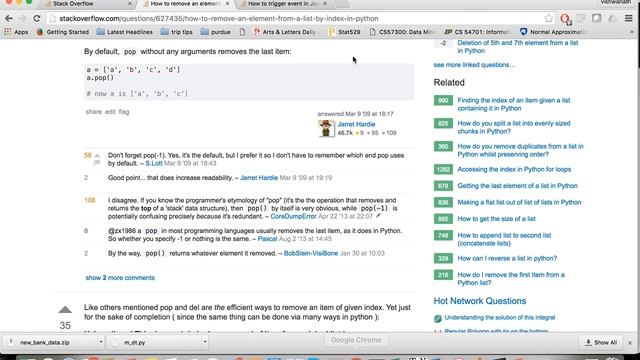Viewport: 640px width, 360px height.
Task: Click Show All downloads button
Action: tap(601, 342)
